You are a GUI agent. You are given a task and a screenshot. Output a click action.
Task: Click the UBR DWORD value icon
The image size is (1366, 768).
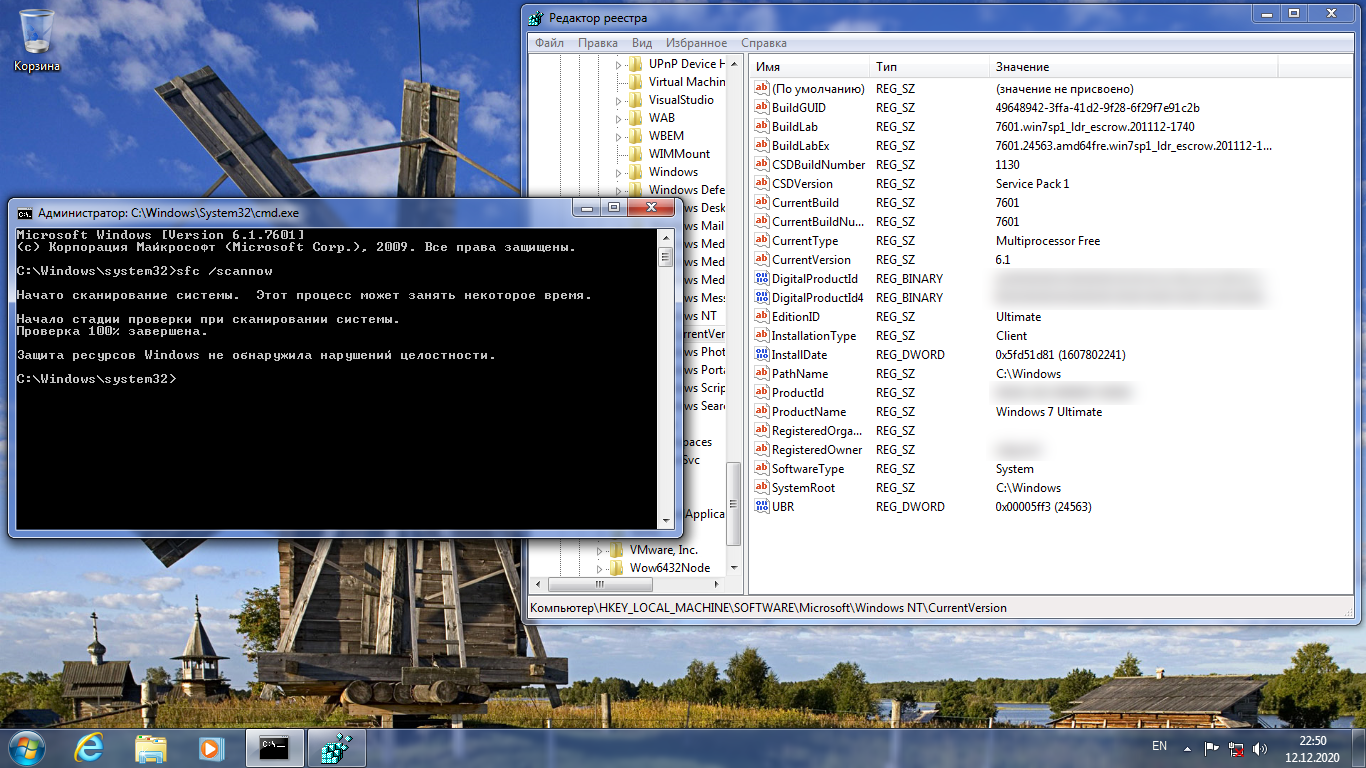pyautogui.click(x=762, y=506)
